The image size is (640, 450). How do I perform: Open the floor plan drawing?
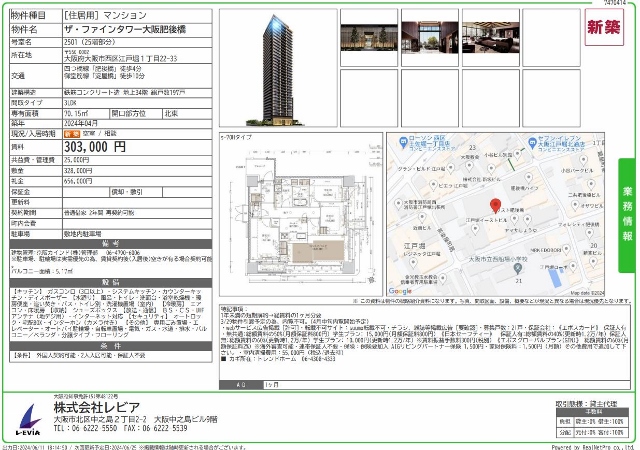[301, 214]
